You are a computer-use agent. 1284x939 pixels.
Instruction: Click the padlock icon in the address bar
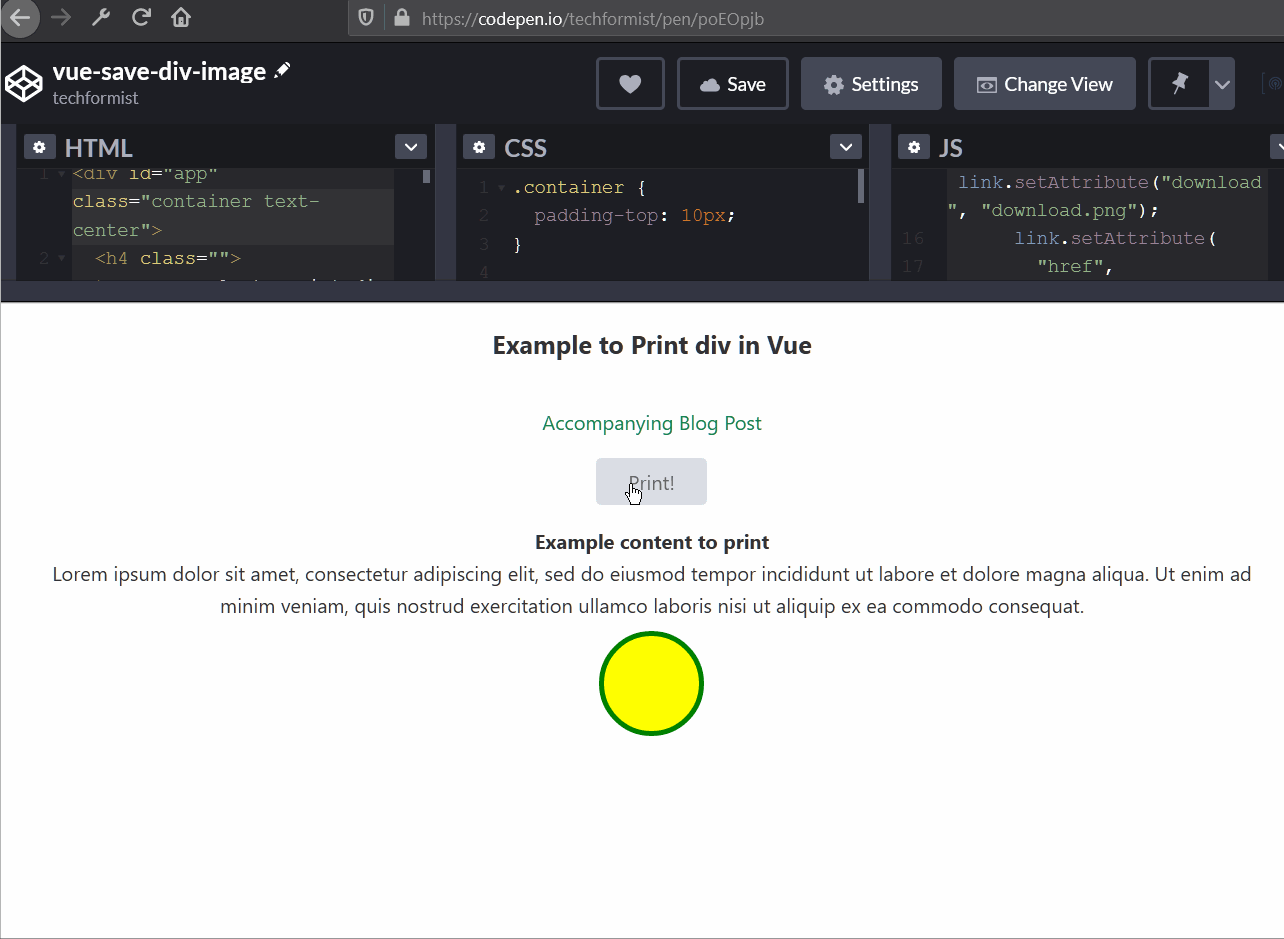402,18
